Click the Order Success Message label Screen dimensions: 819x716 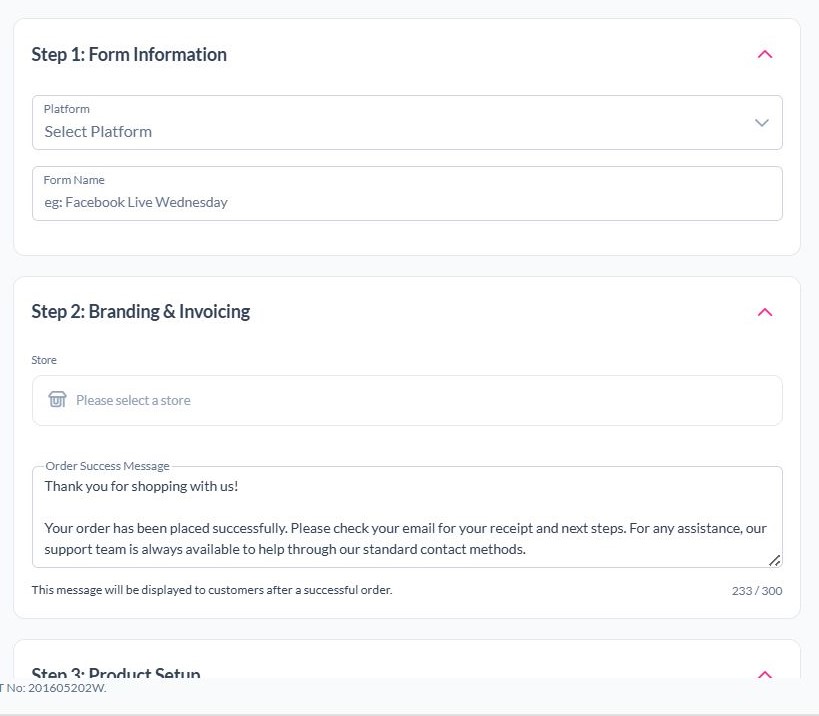point(107,466)
